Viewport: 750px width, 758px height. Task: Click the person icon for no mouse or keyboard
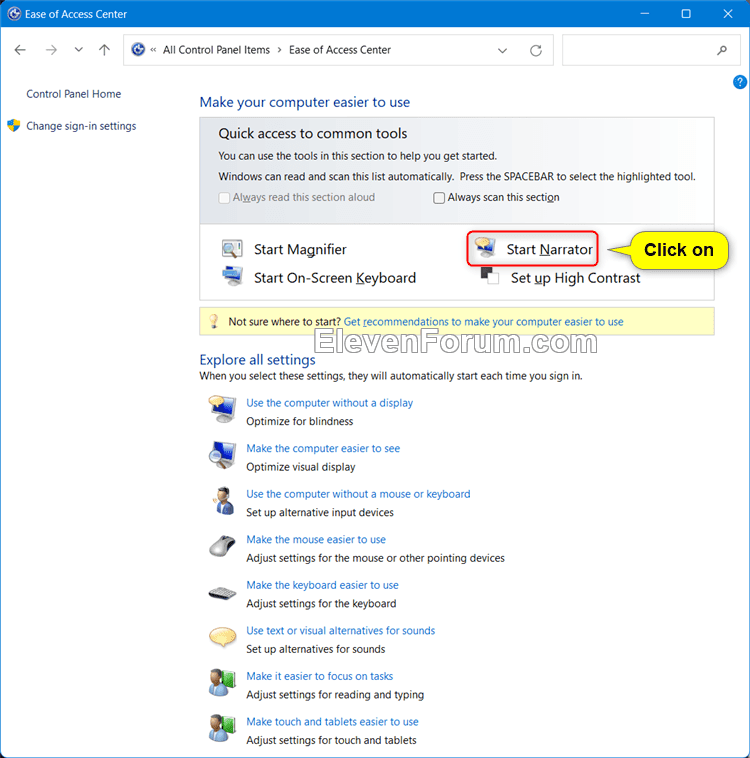point(223,500)
